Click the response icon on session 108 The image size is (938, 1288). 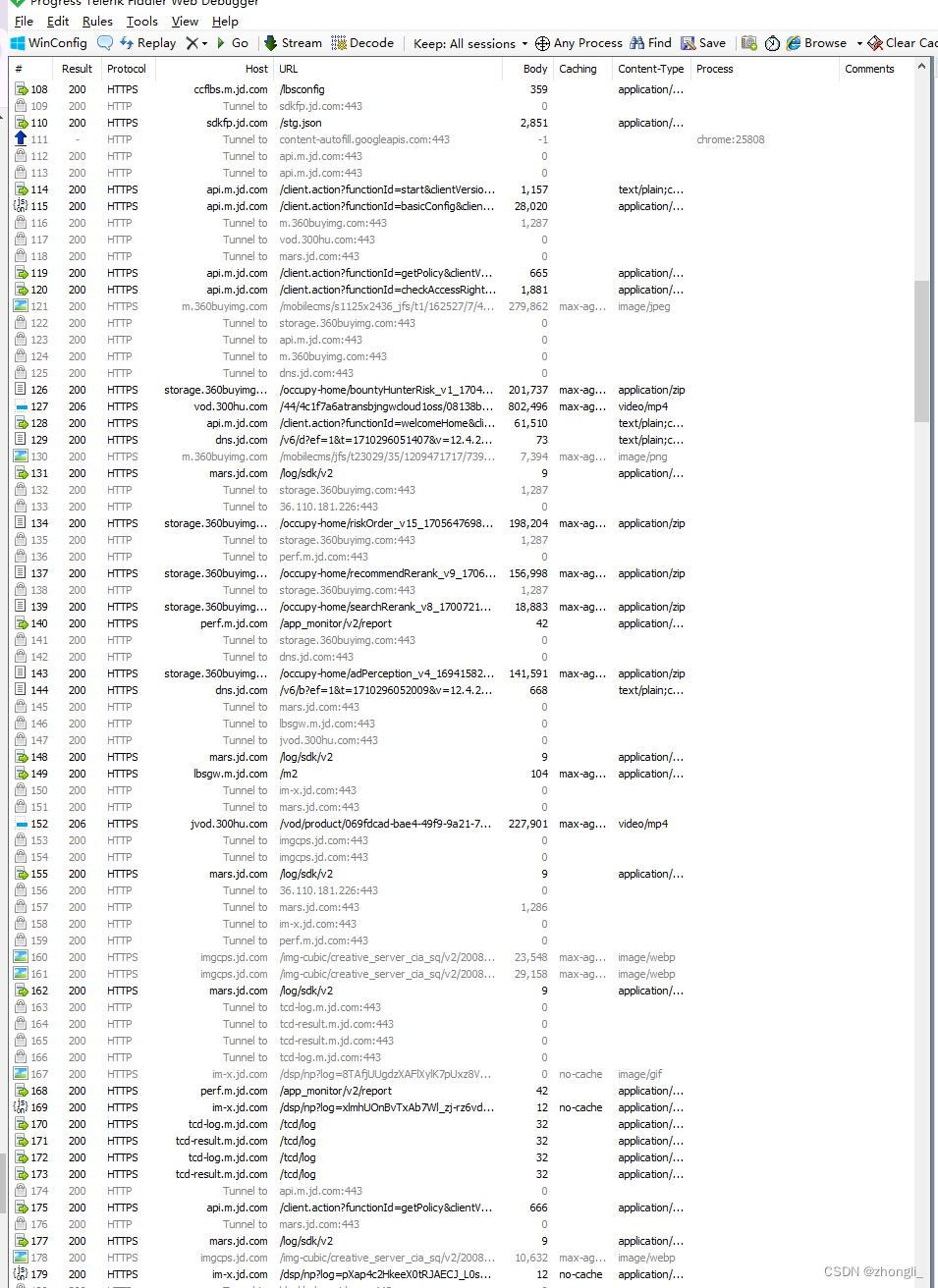[x=21, y=89]
